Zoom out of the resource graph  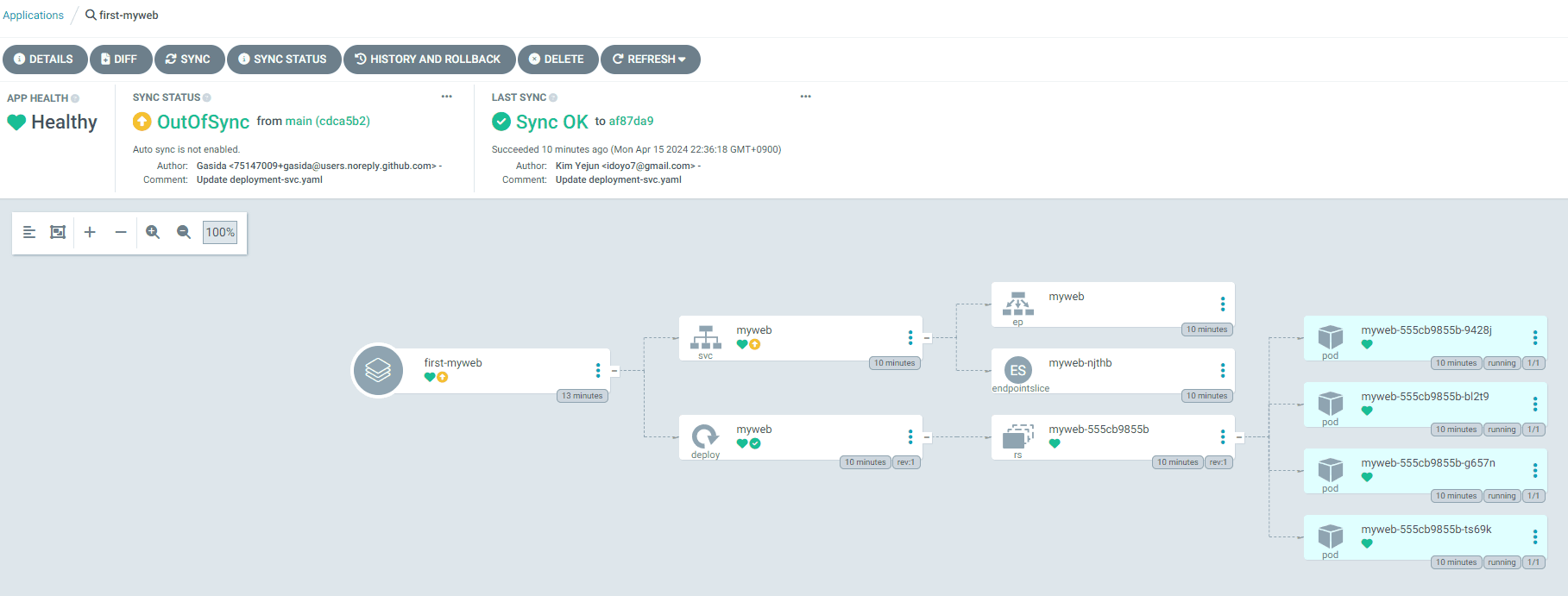(184, 232)
